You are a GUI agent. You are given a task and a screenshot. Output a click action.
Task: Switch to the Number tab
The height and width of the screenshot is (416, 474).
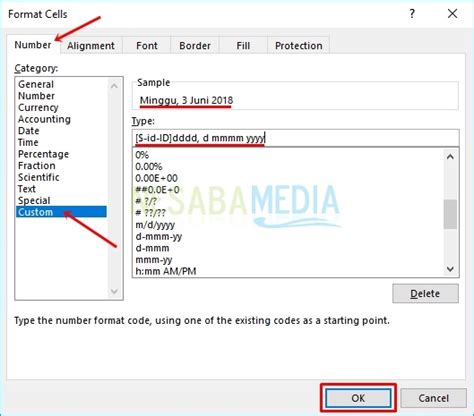pyautogui.click(x=33, y=45)
